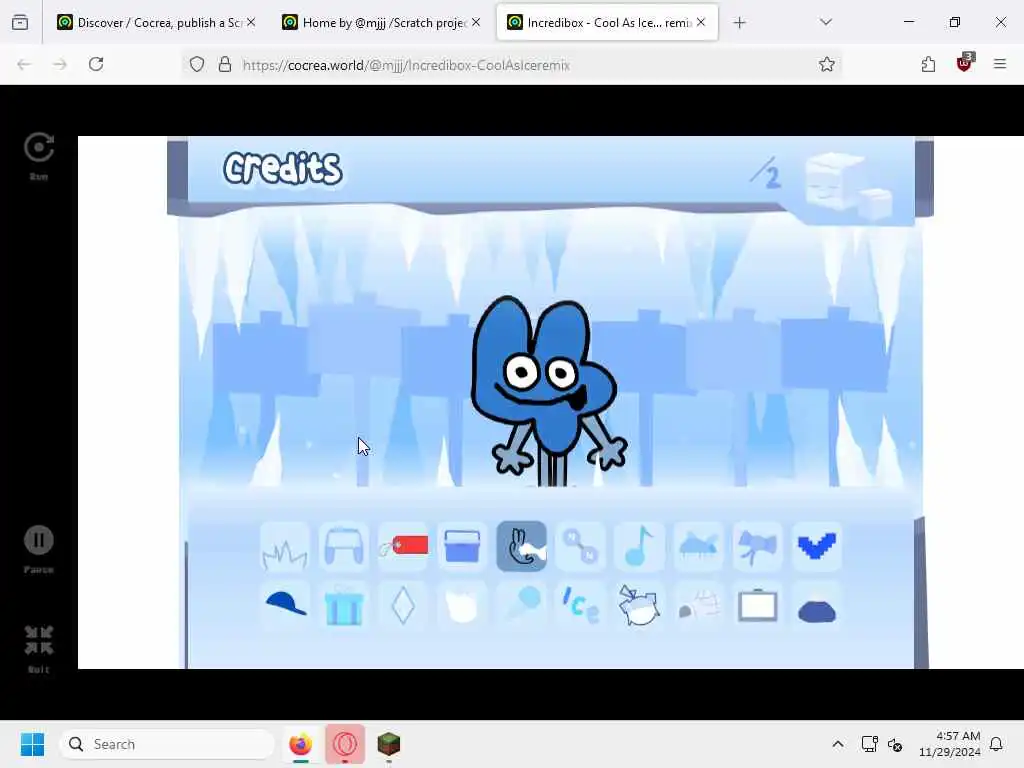Click the blue Four character on stage
Viewport: 1024px width, 768px height.
click(x=547, y=392)
